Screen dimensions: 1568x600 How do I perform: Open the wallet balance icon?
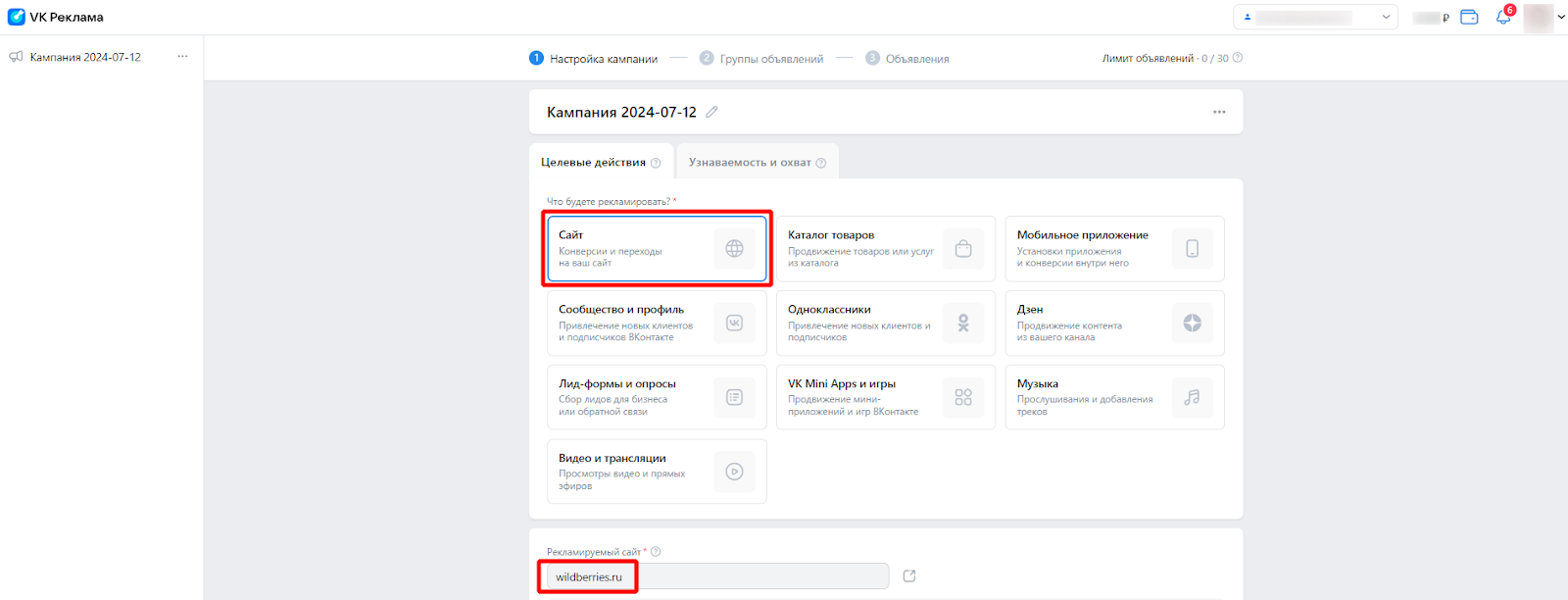[x=1469, y=17]
